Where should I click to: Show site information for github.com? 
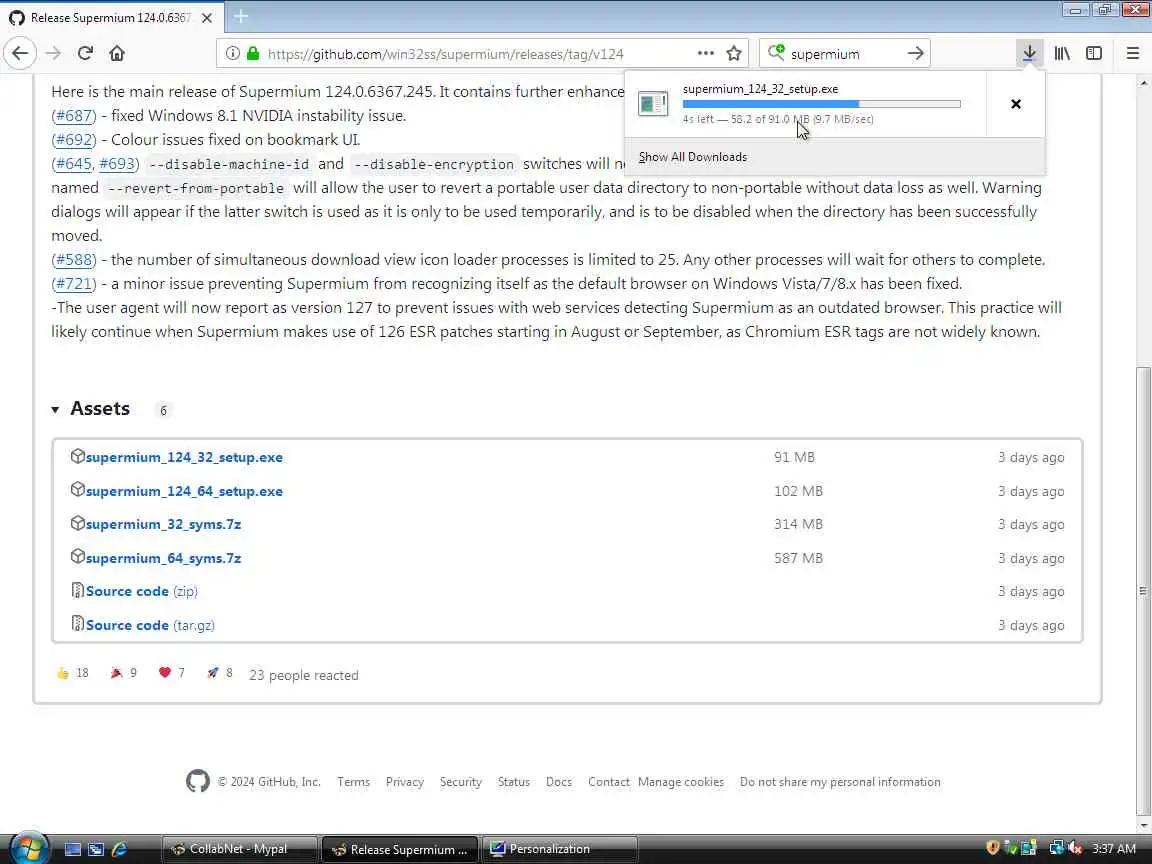(232, 54)
